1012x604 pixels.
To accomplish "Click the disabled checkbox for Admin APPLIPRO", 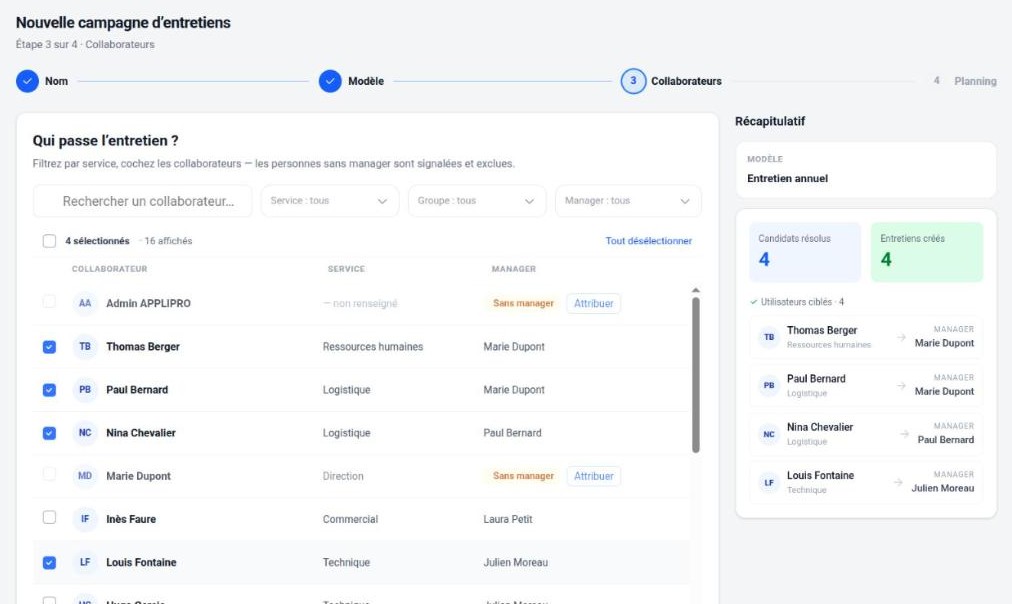I will tap(49, 301).
